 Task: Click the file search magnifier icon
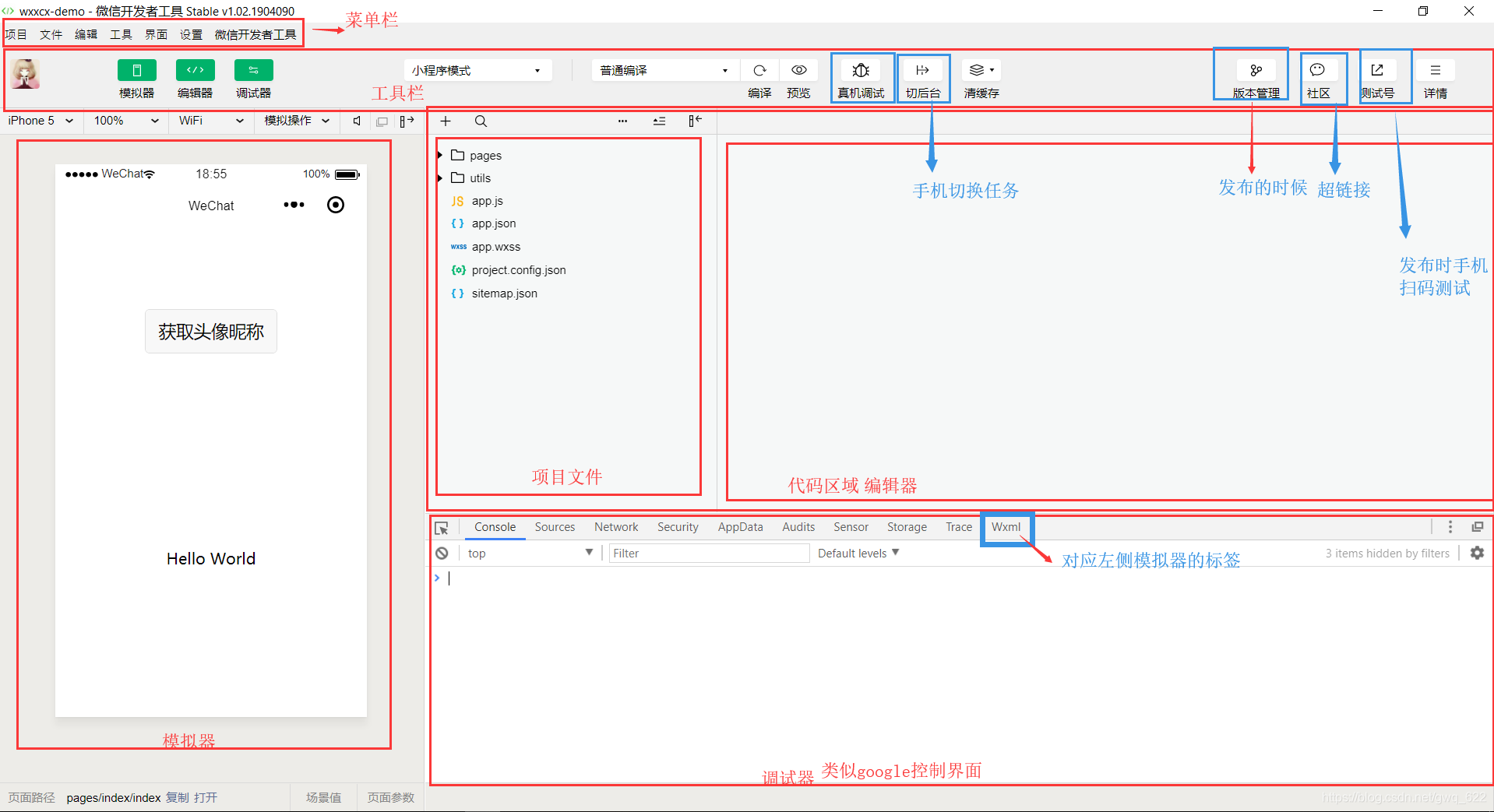point(481,121)
